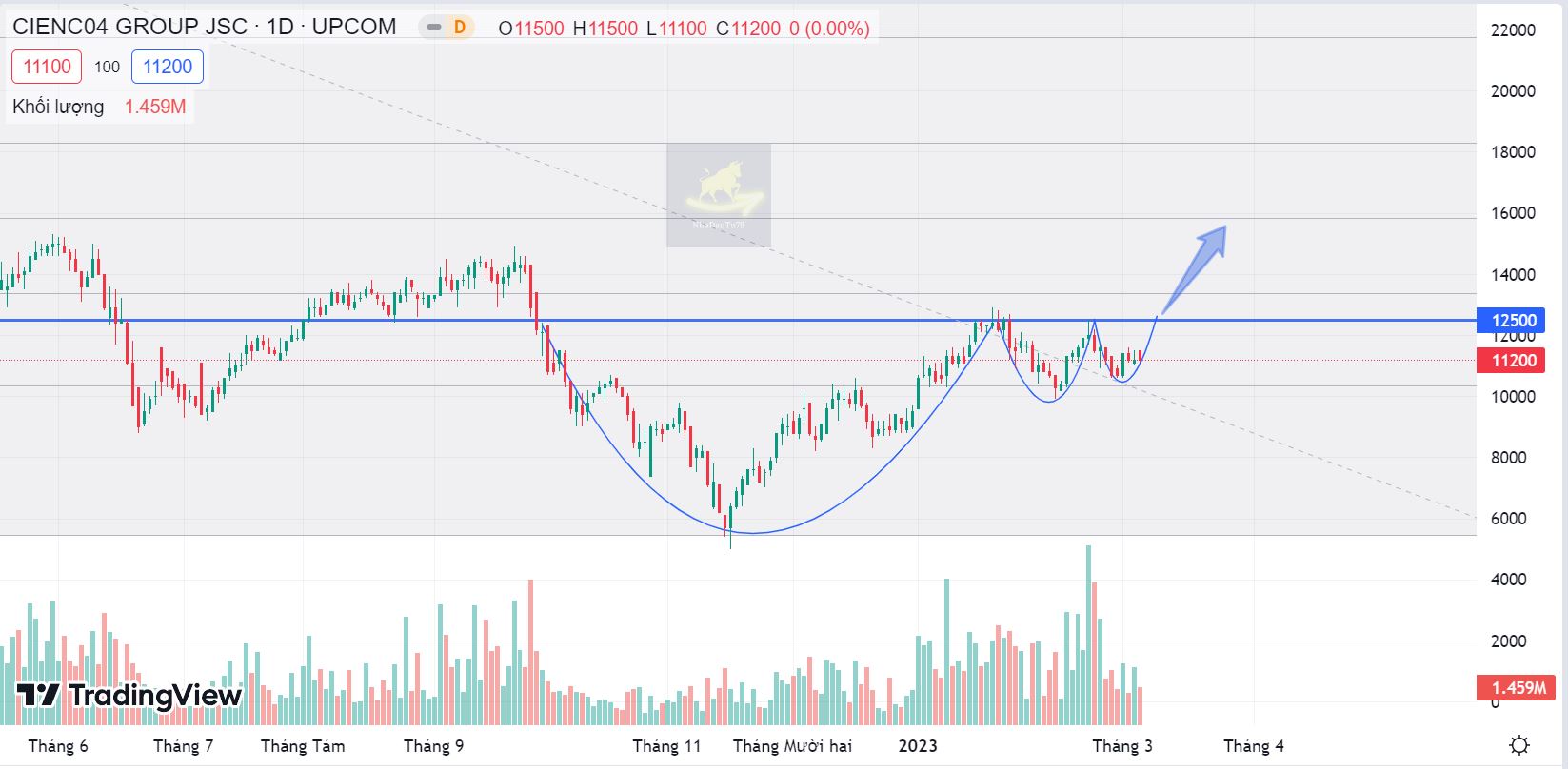Image resolution: width=1568 pixels, height=769 pixels.
Task: Click the 2023 year marker on timeline
Action: 918,745
